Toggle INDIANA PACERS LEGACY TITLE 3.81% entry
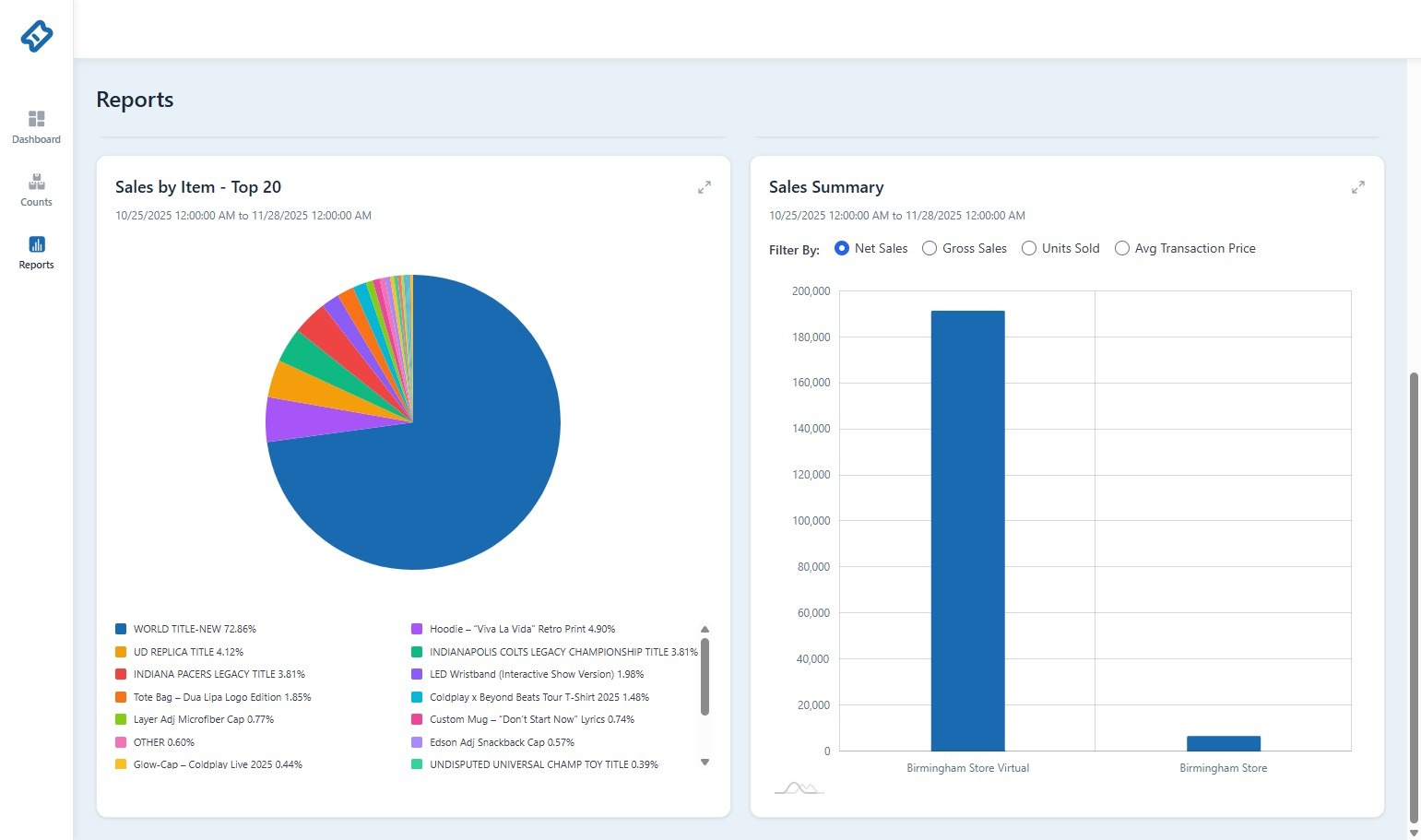1421x840 pixels. pos(210,674)
